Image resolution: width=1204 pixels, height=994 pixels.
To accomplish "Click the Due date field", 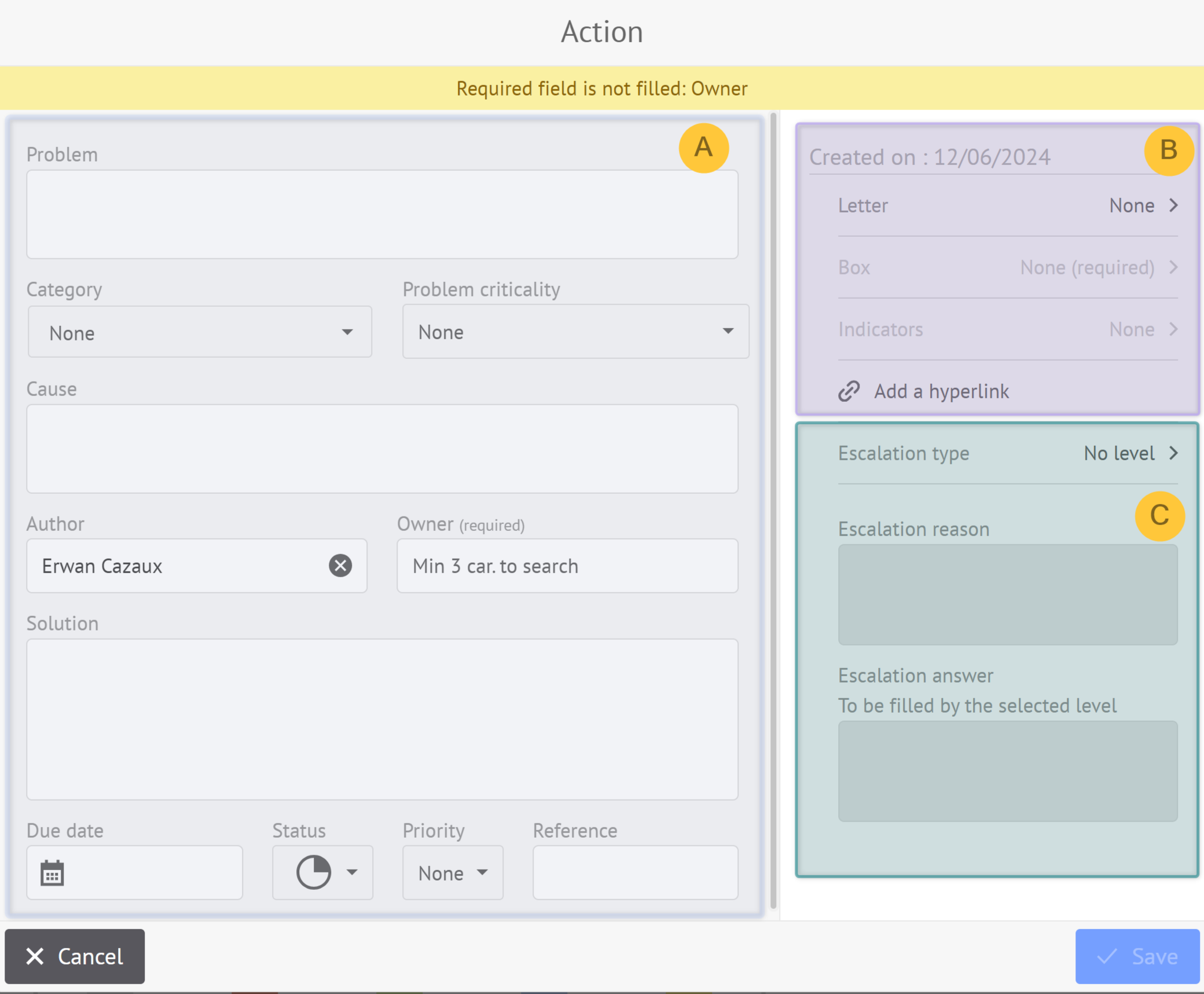I will pyautogui.click(x=134, y=872).
